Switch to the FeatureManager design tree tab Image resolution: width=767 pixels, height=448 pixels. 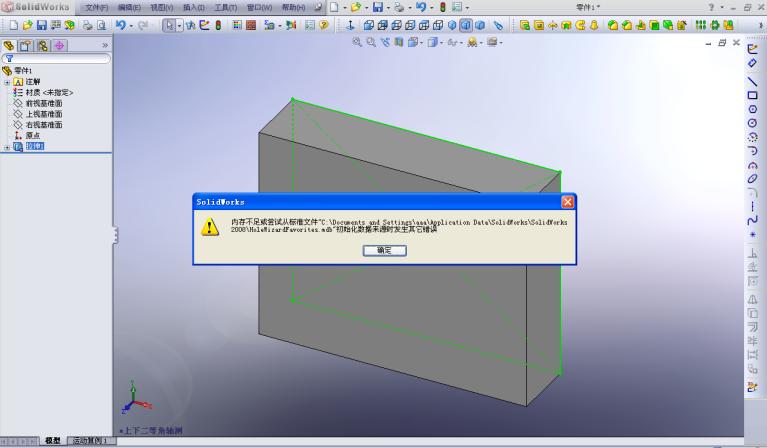[x=9, y=45]
